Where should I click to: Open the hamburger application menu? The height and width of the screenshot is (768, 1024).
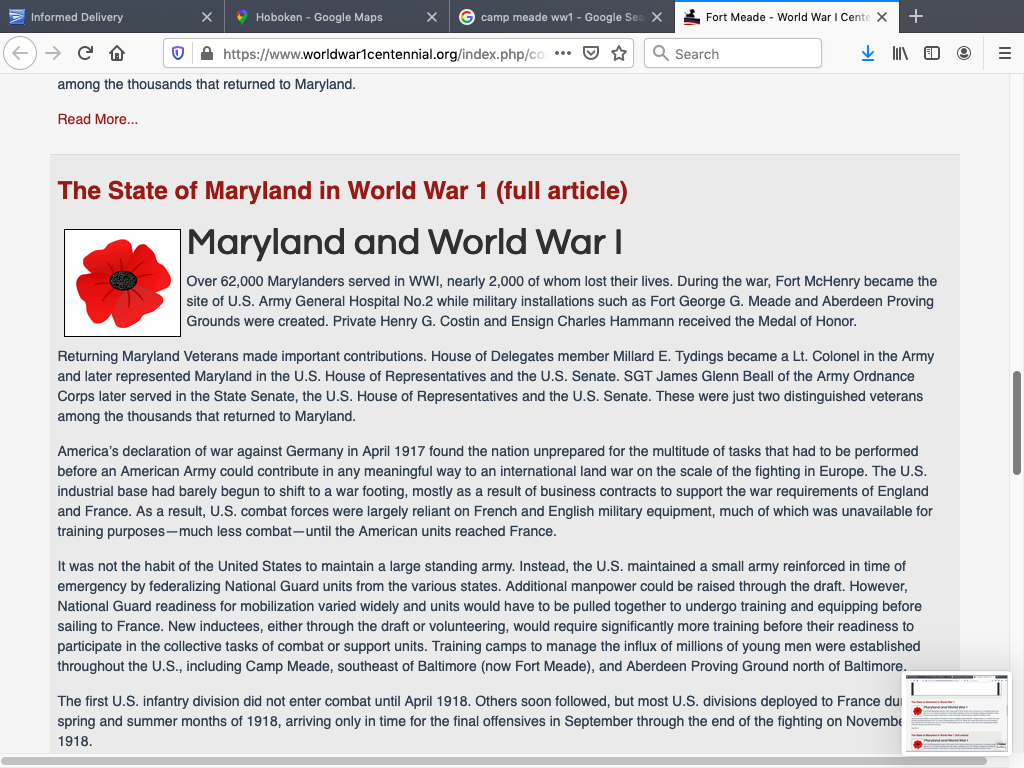(1005, 53)
